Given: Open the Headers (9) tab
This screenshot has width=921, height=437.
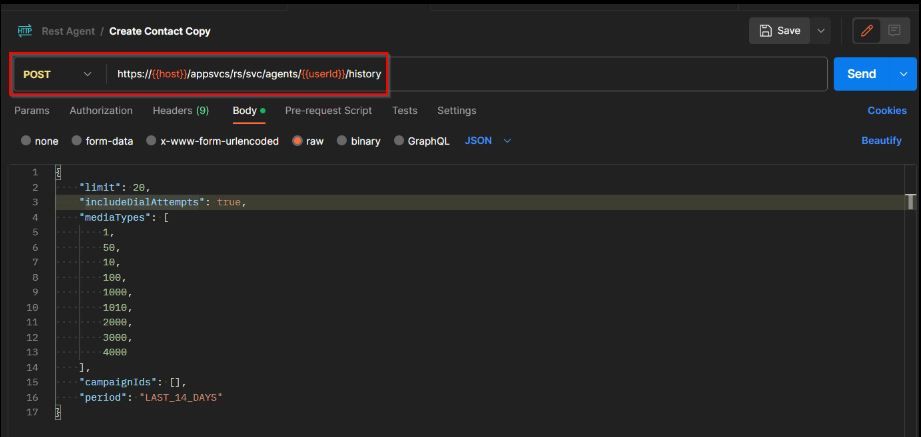Looking at the screenshot, I should point(181,110).
